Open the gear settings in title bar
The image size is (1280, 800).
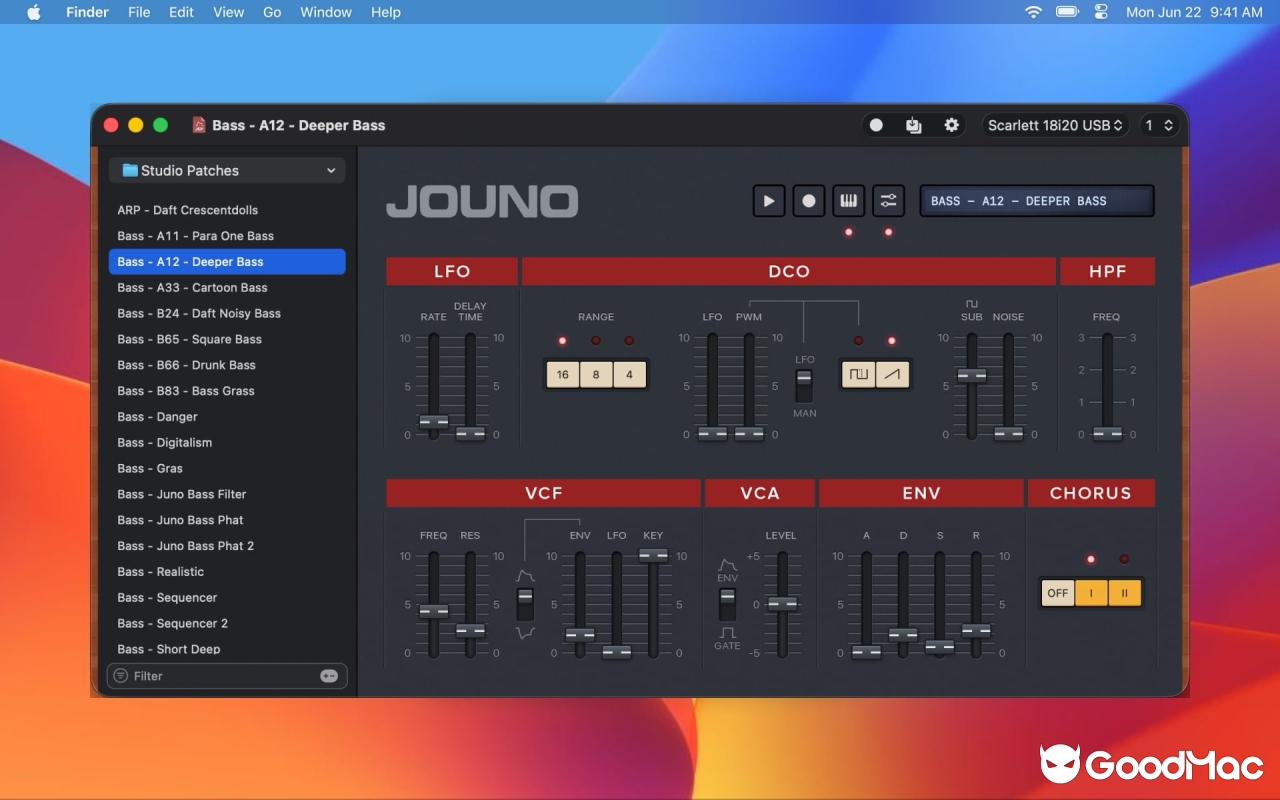pyautogui.click(x=951, y=125)
